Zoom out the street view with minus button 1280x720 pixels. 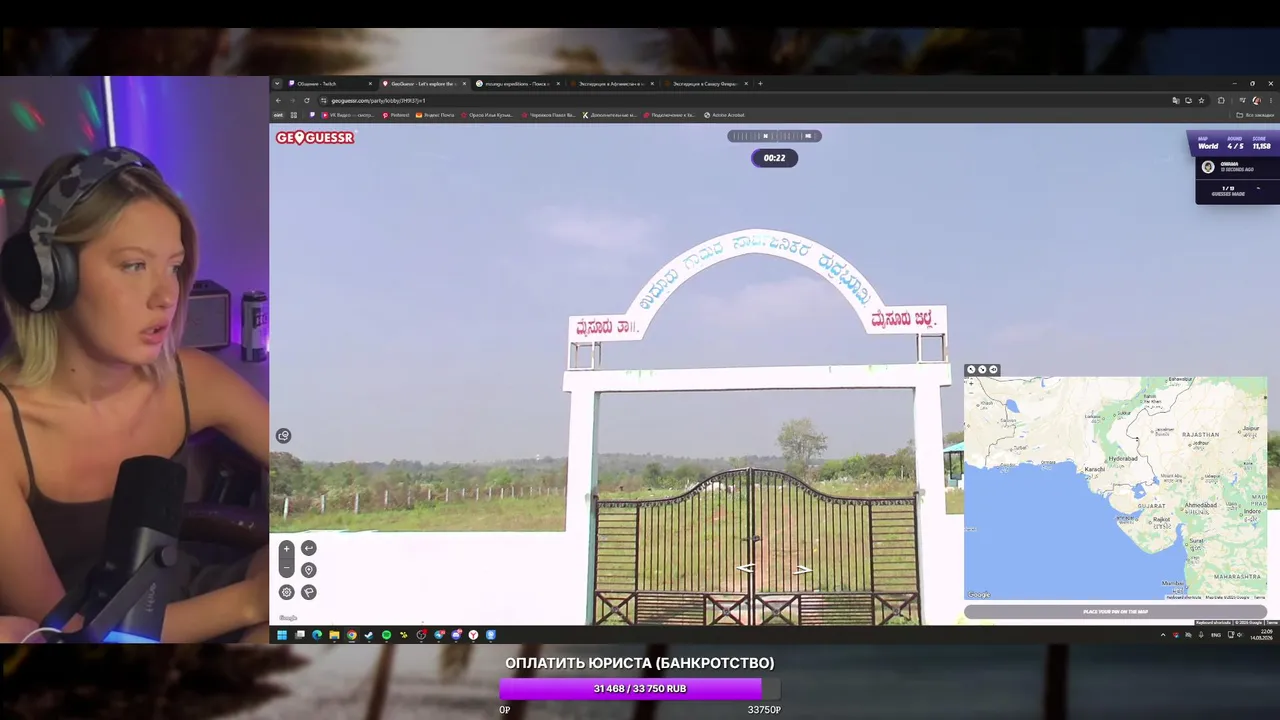286,569
